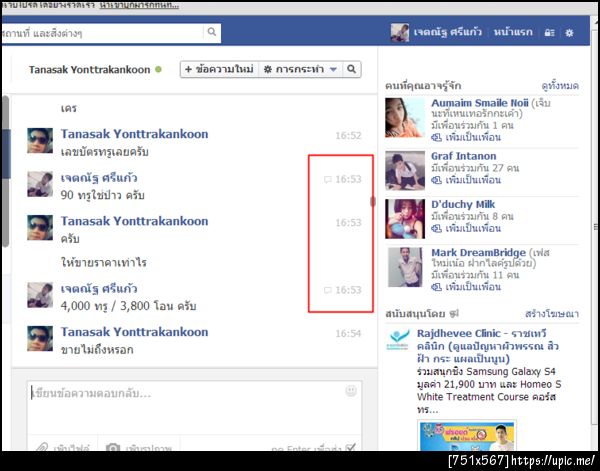The image size is (600, 471).
Task: Open the D'duchy Milk profile photo
Action: [405, 219]
